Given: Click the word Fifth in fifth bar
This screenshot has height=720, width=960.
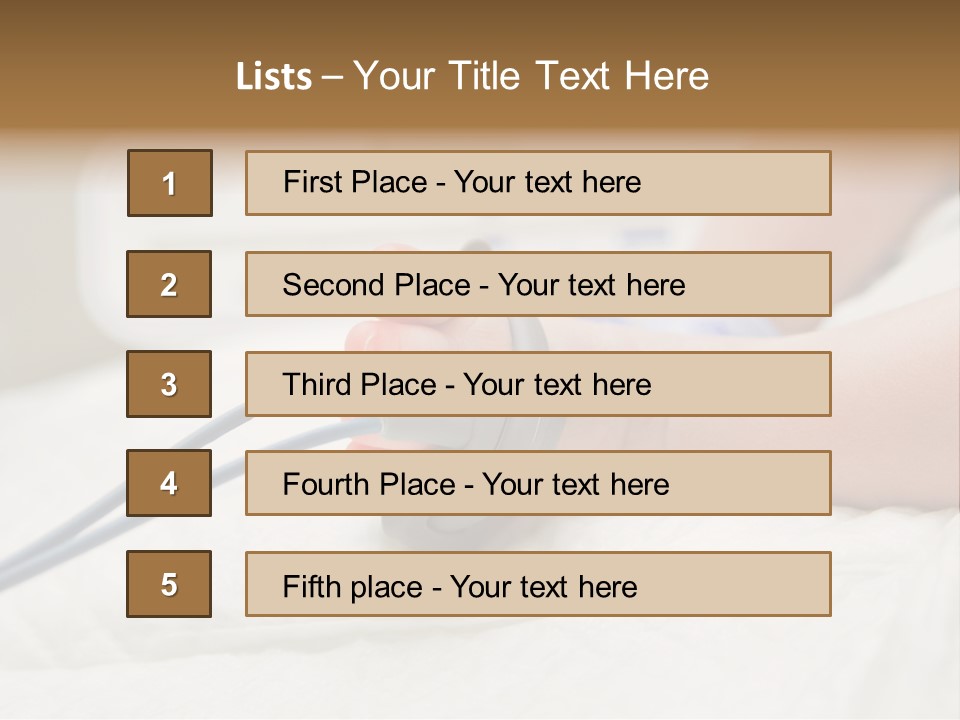Looking at the screenshot, I should click(x=311, y=587).
